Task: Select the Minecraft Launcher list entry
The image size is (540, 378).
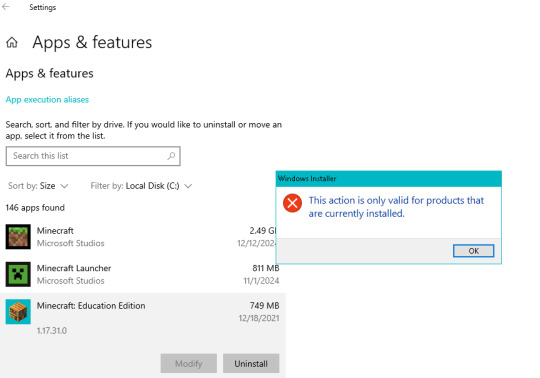Action: tap(143, 274)
